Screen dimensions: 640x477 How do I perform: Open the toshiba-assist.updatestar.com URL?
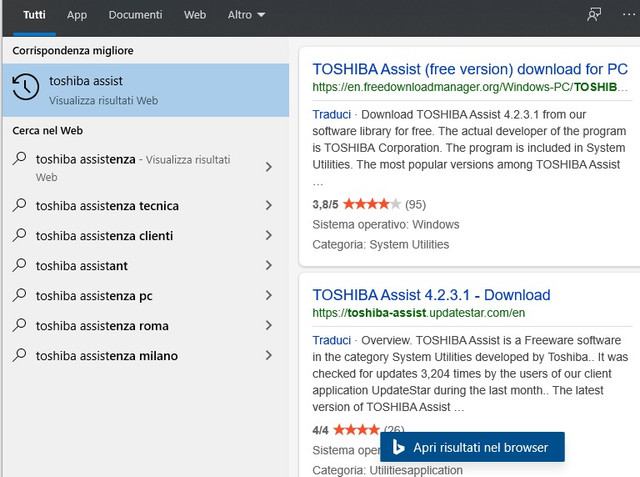coord(419,313)
